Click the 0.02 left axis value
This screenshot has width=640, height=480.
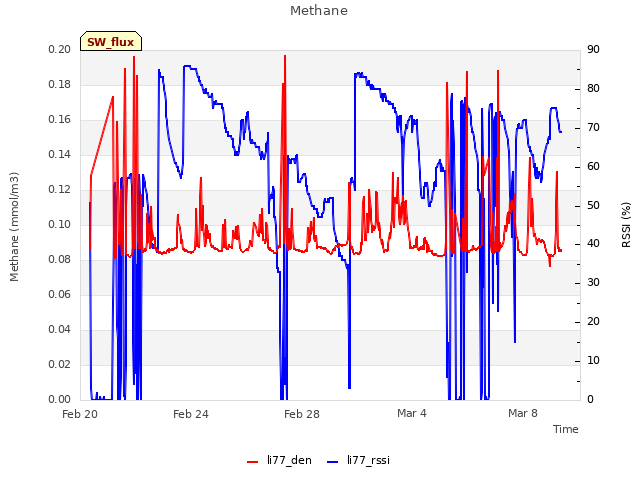pyautogui.click(x=60, y=364)
